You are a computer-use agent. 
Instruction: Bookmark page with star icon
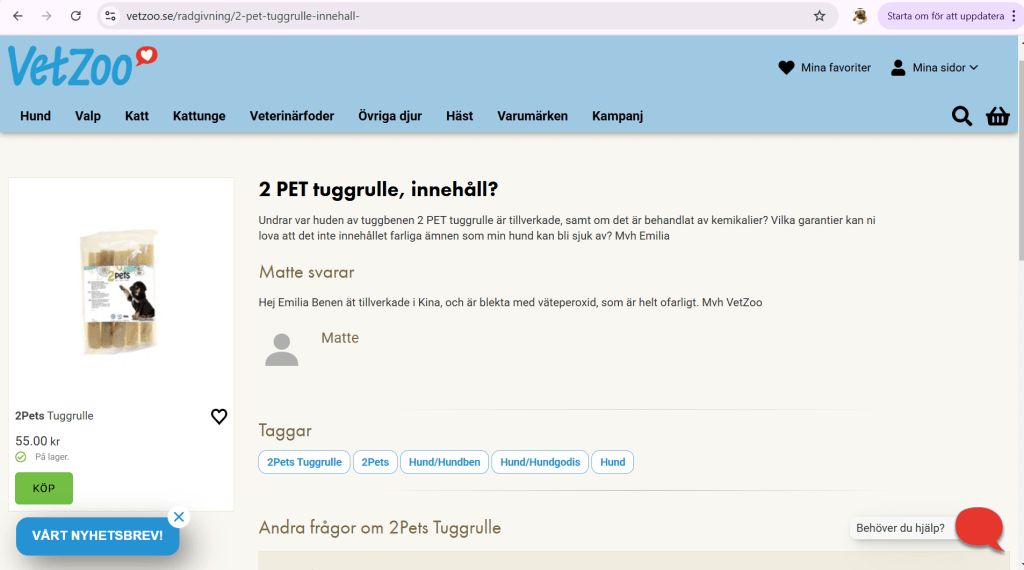click(819, 16)
